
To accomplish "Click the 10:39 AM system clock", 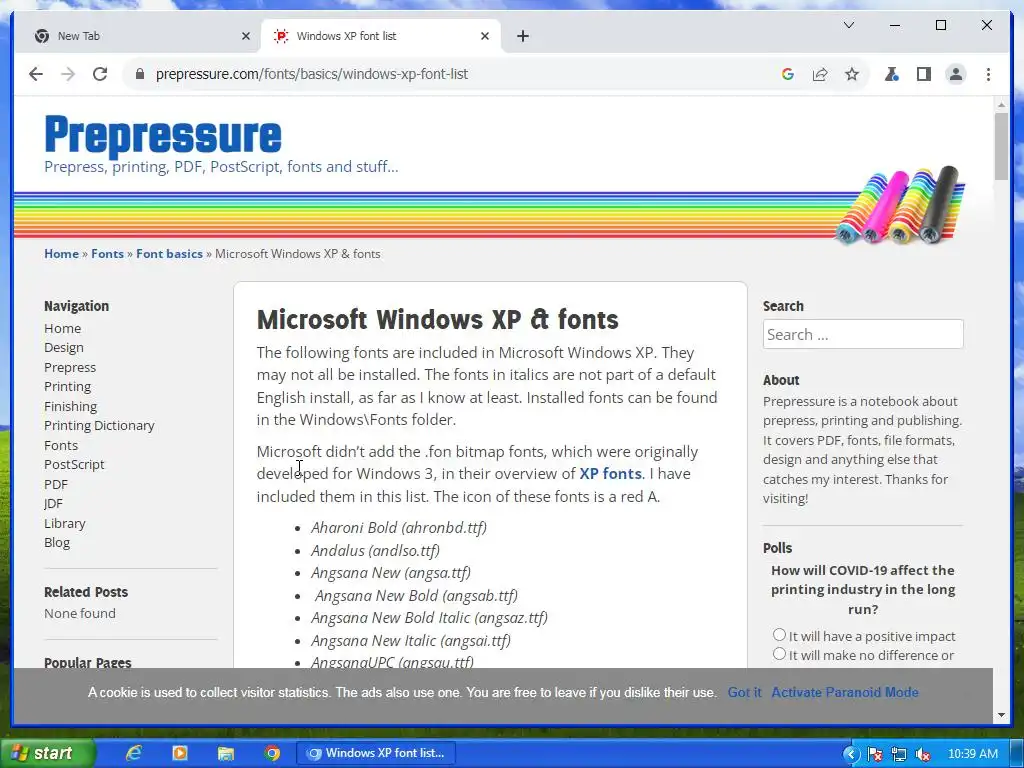I will [972, 754].
